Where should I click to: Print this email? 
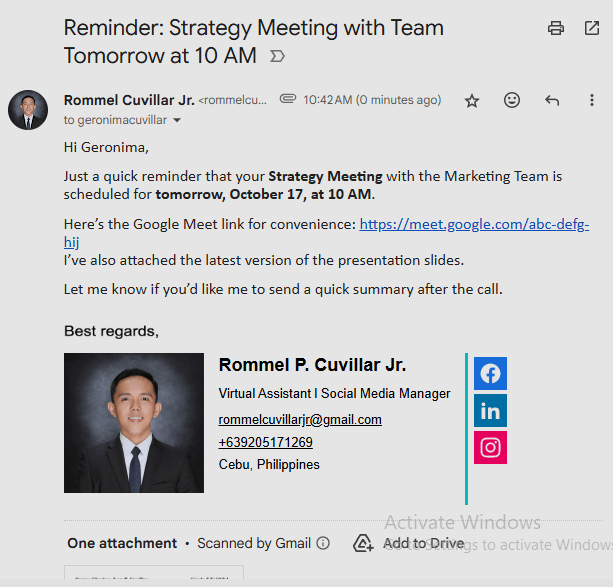pyautogui.click(x=556, y=28)
